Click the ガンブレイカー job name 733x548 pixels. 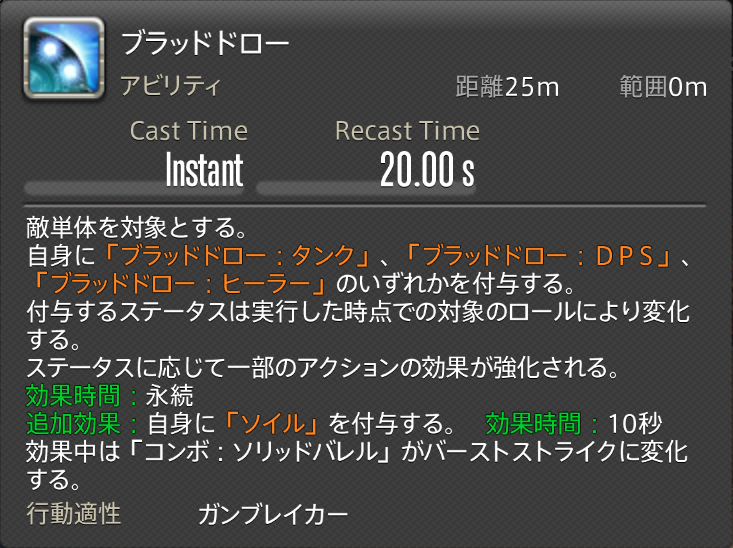(273, 514)
